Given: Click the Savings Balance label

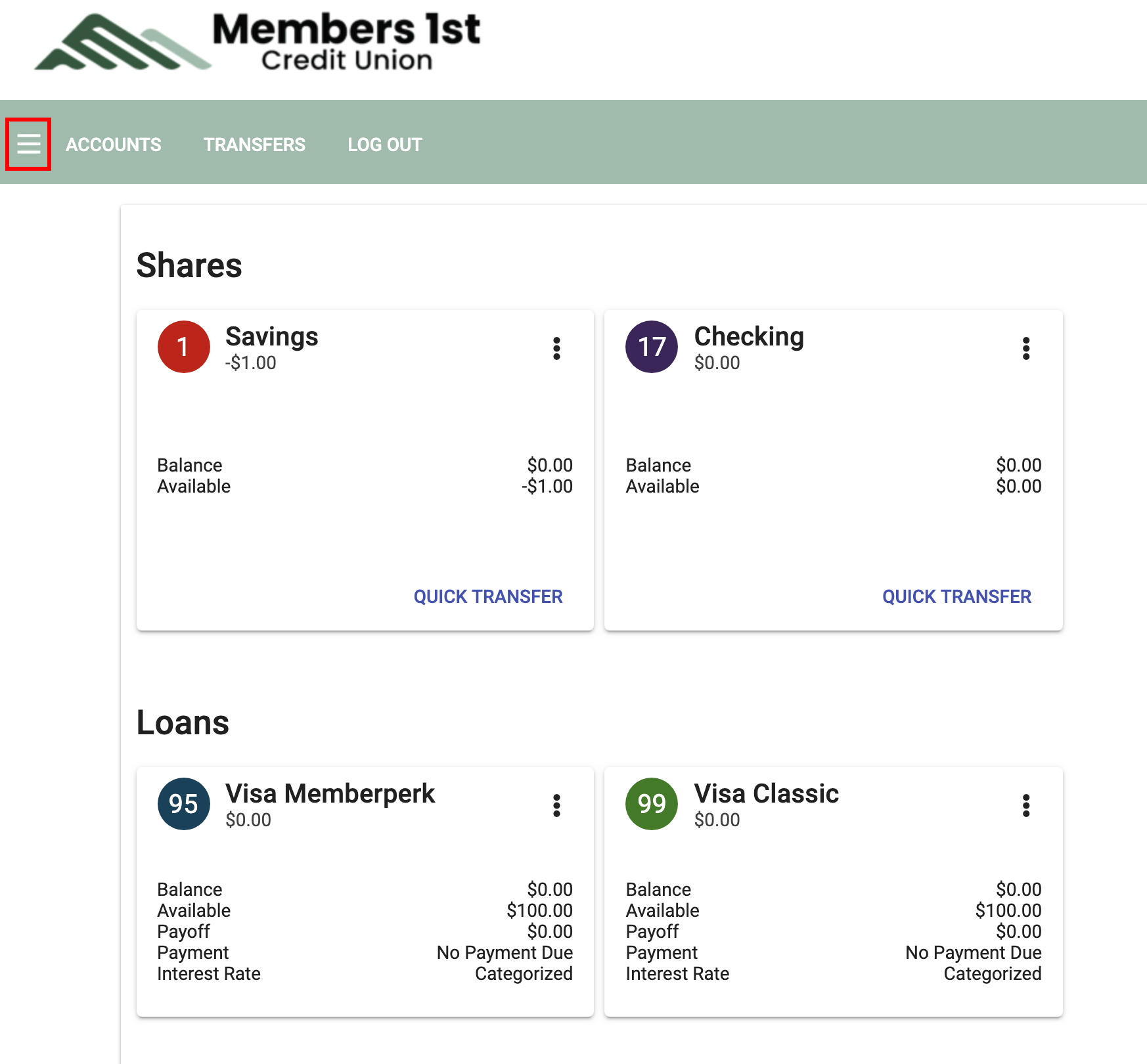Looking at the screenshot, I should 190,465.
